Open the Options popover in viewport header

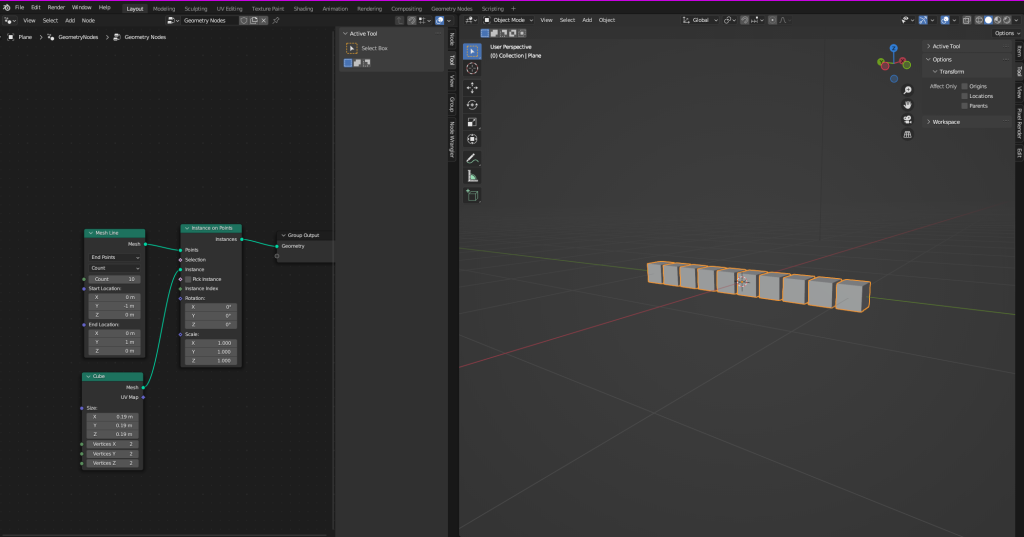(1004, 33)
